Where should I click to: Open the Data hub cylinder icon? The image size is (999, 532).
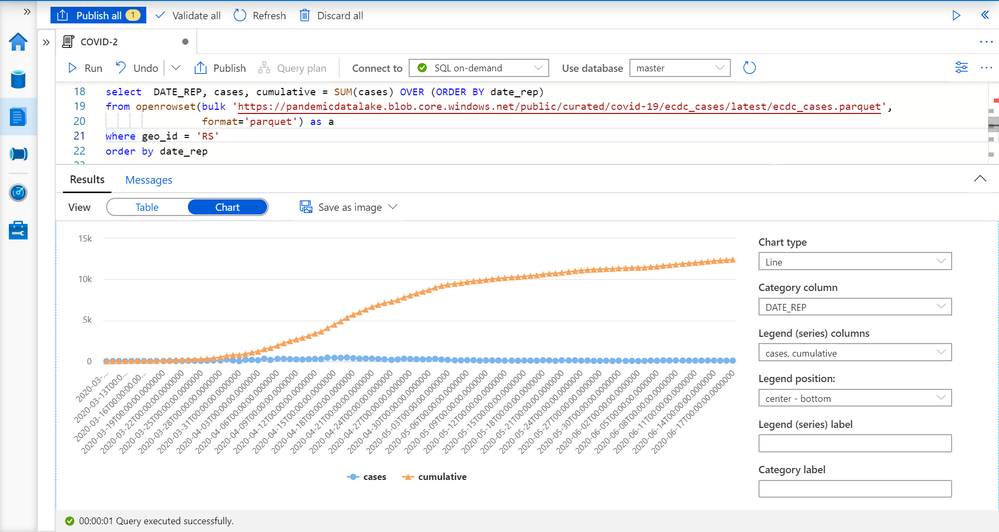pyautogui.click(x=18, y=80)
